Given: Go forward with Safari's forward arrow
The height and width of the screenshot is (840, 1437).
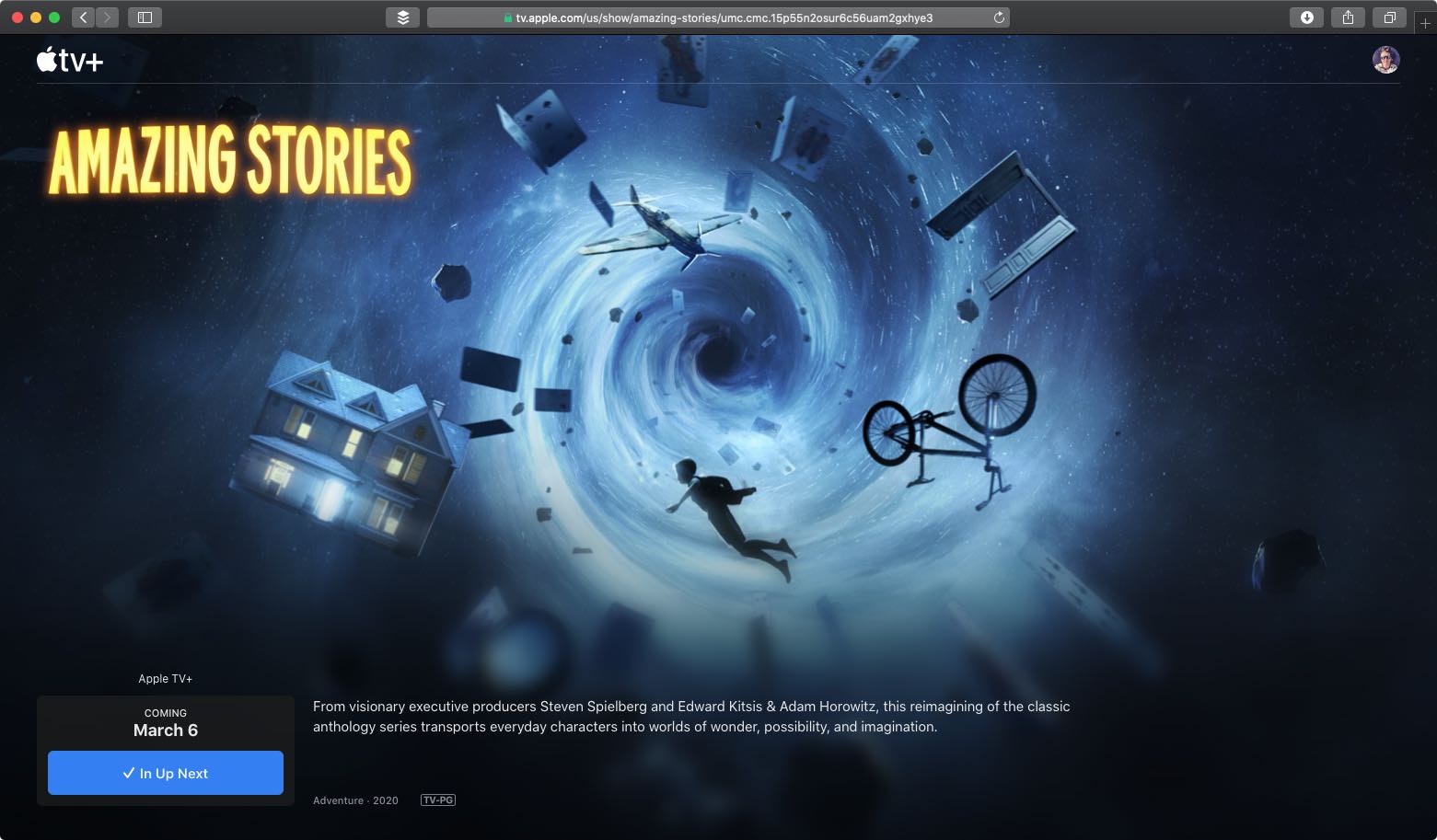Looking at the screenshot, I should 107,17.
